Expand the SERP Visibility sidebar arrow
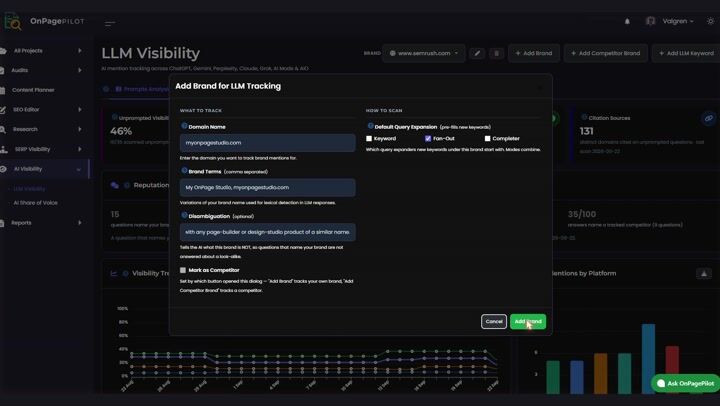720x406 pixels. 80,149
